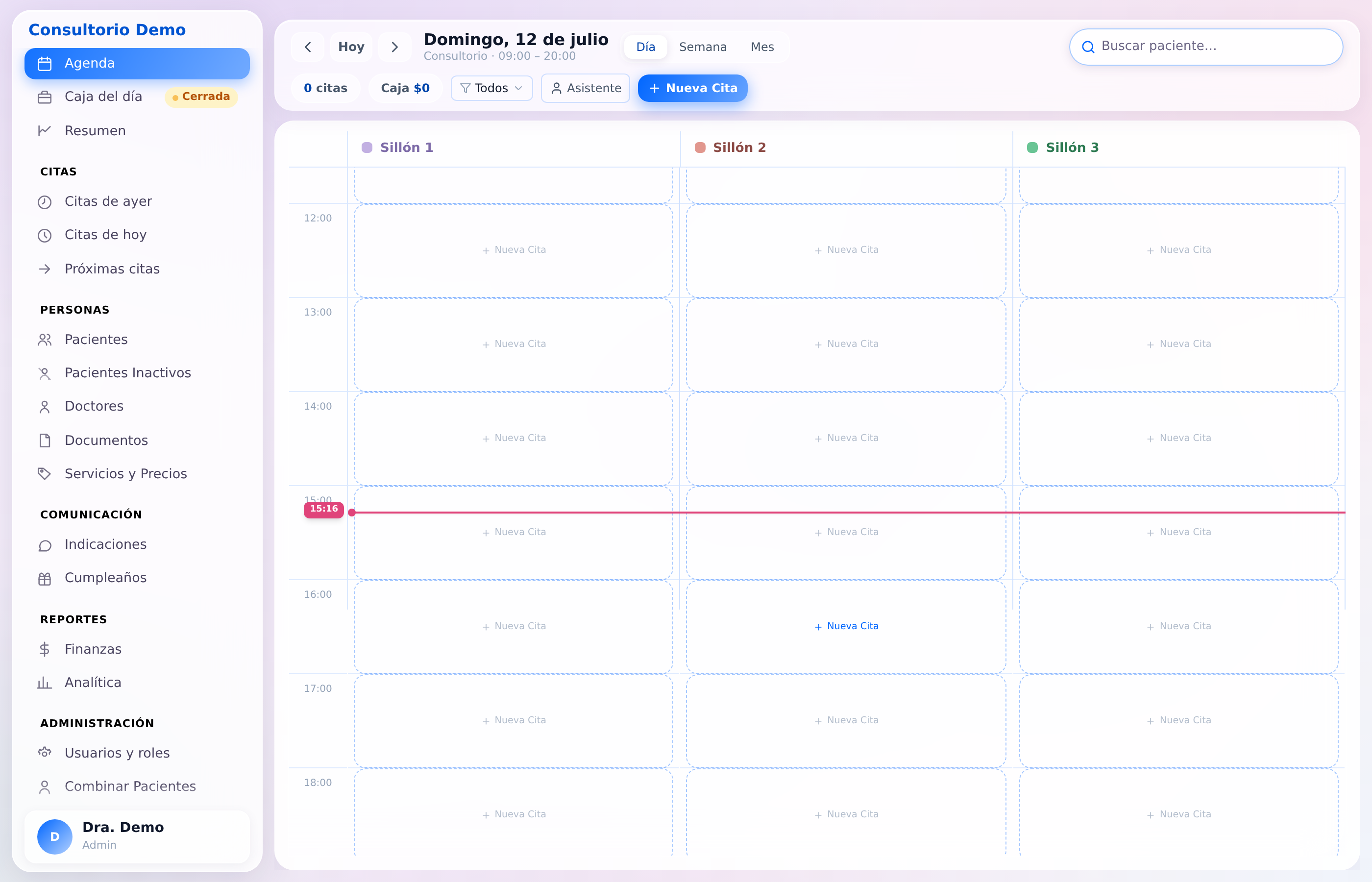This screenshot has height=882, width=1372.
Task: Add Nueva Cita at 13:00 Sillón 3
Action: (1178, 344)
